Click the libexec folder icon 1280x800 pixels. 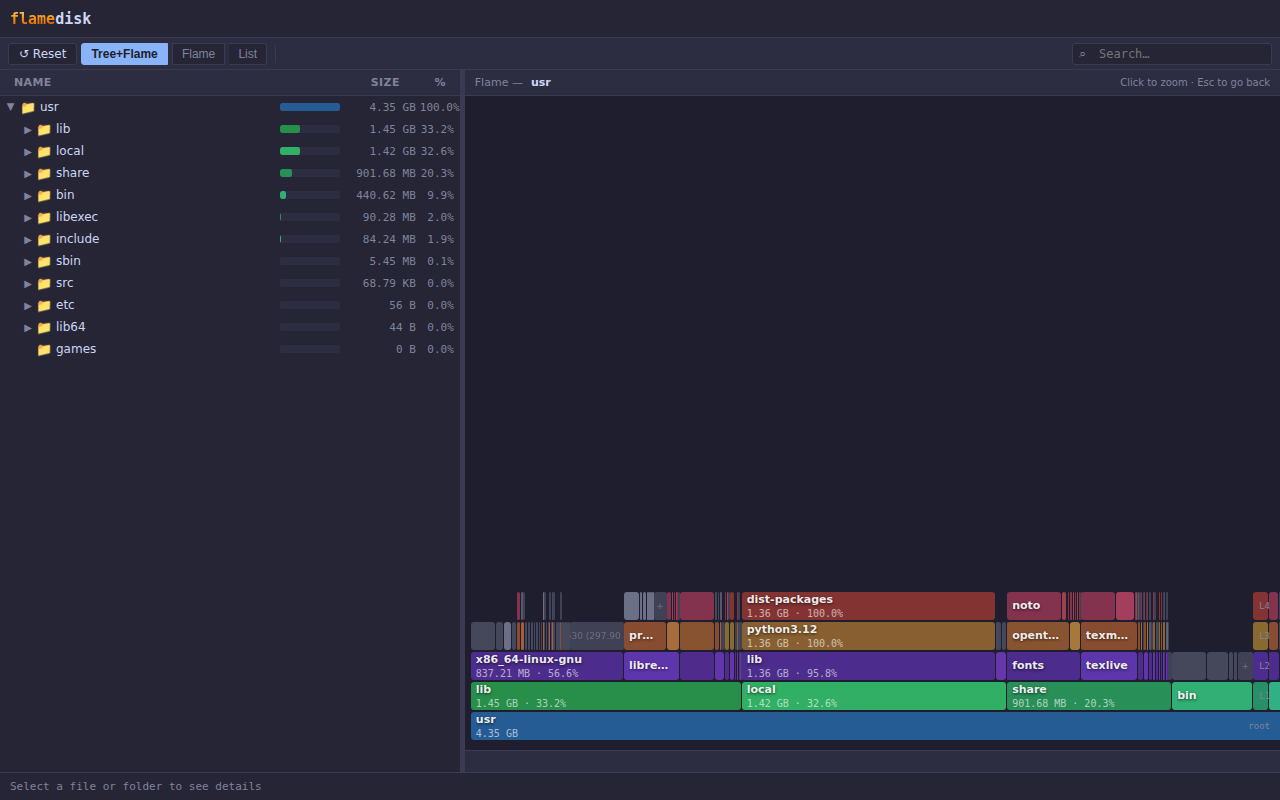pos(44,217)
